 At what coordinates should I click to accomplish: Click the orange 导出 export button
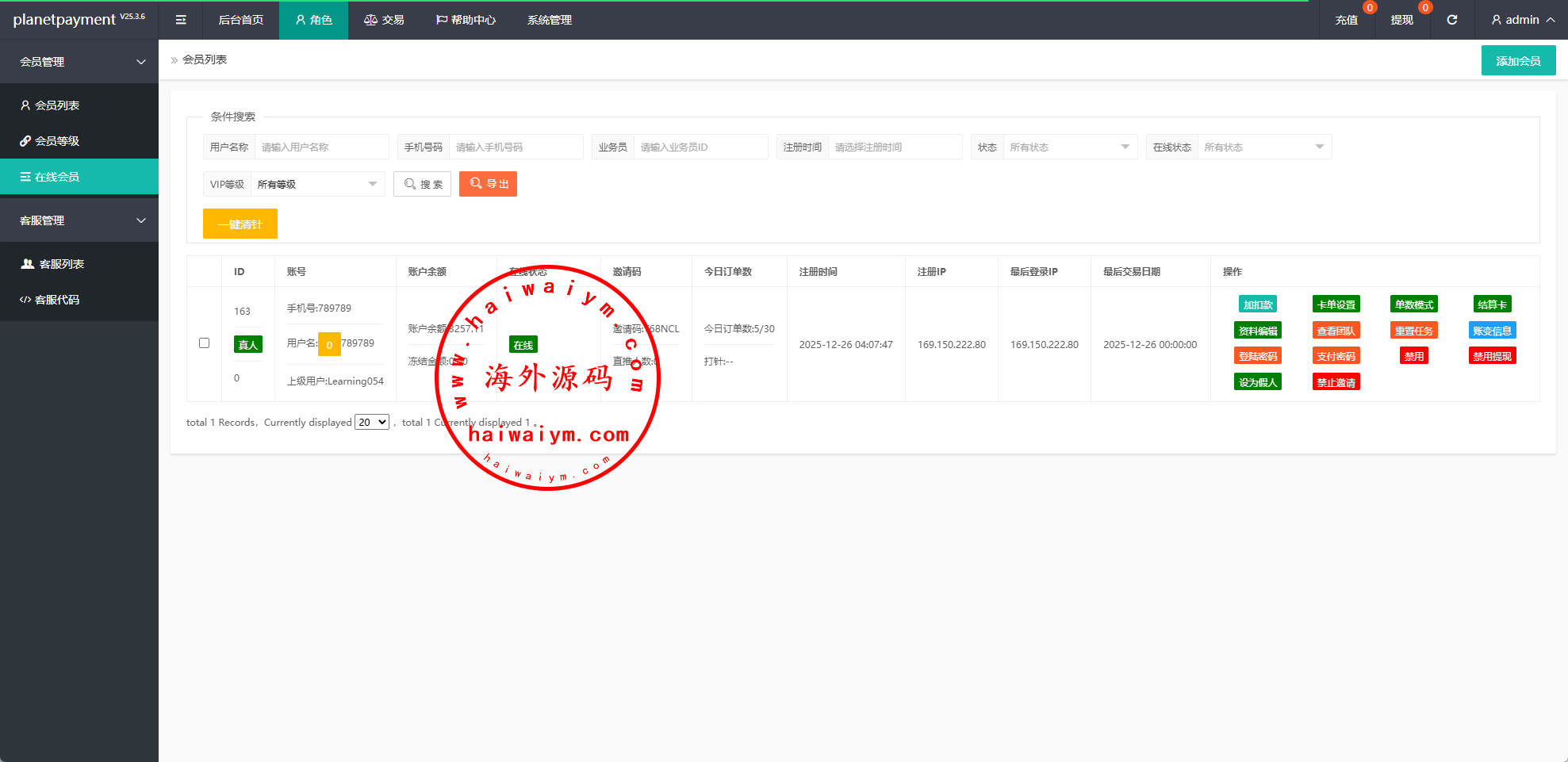tap(488, 184)
